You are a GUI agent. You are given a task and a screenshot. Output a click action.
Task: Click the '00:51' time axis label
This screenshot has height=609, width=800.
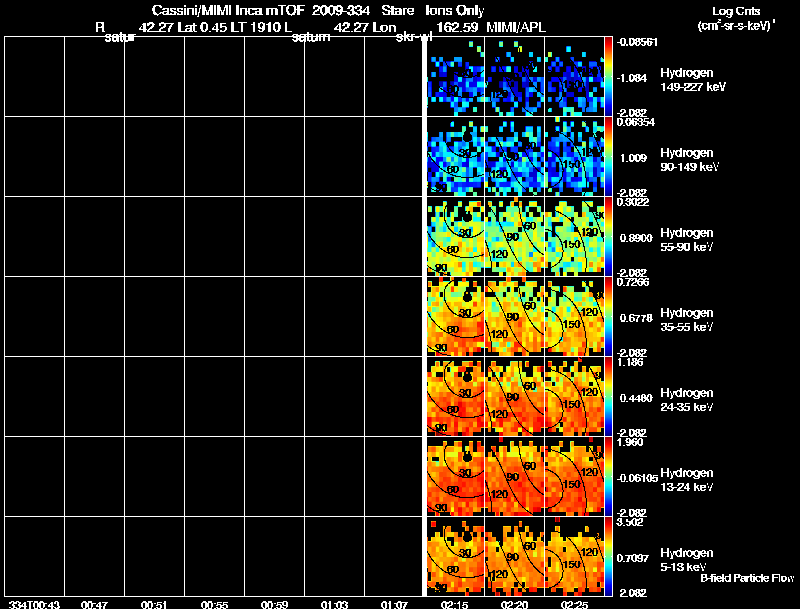(x=154, y=605)
